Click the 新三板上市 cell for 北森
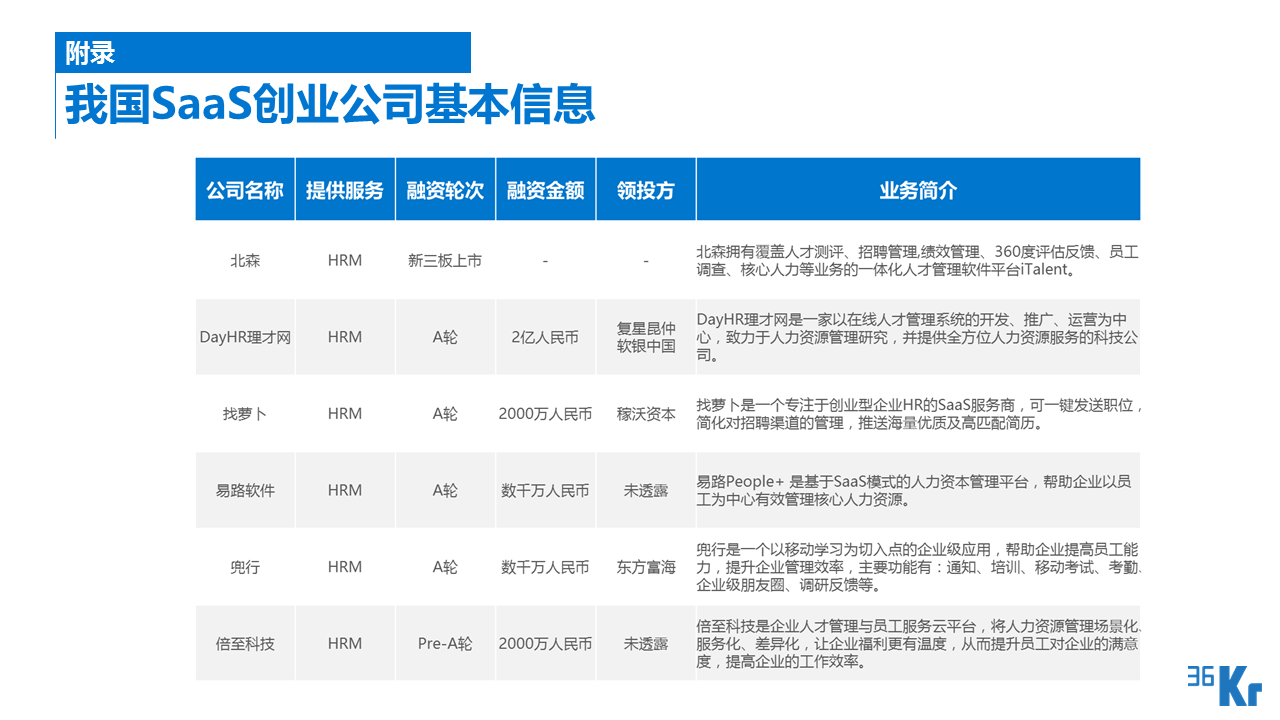This screenshot has width=1280, height=720. [445, 259]
